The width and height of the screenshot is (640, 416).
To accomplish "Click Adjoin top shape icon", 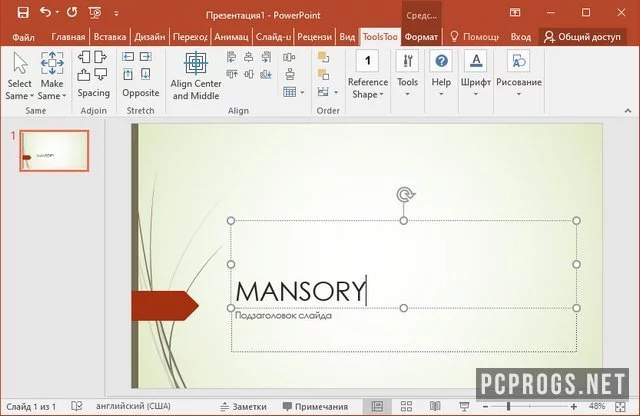I will (x=84, y=75).
